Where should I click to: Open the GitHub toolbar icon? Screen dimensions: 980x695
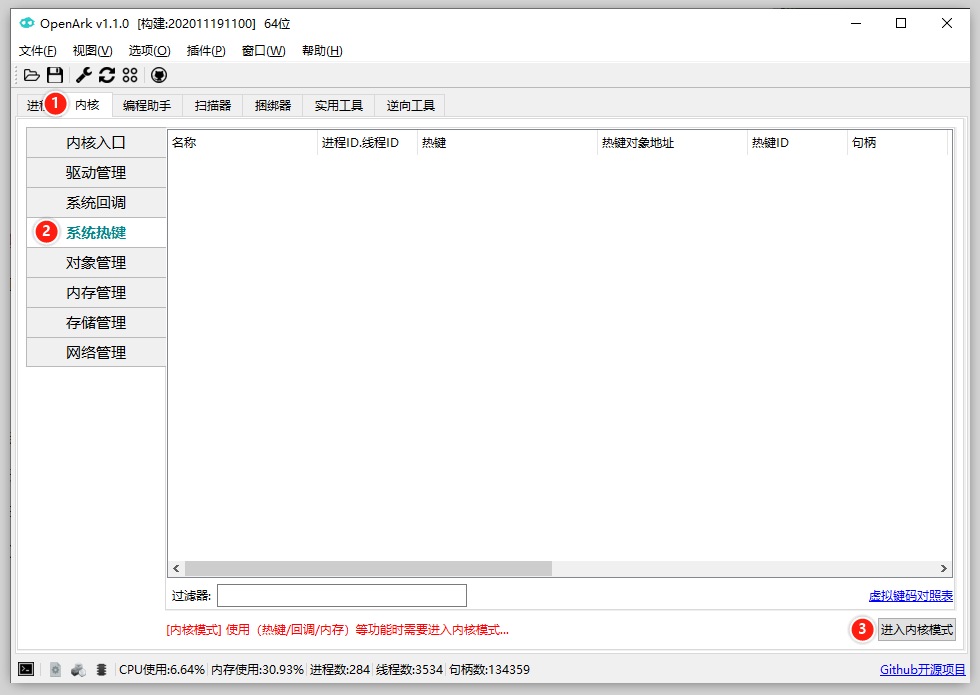point(158,74)
